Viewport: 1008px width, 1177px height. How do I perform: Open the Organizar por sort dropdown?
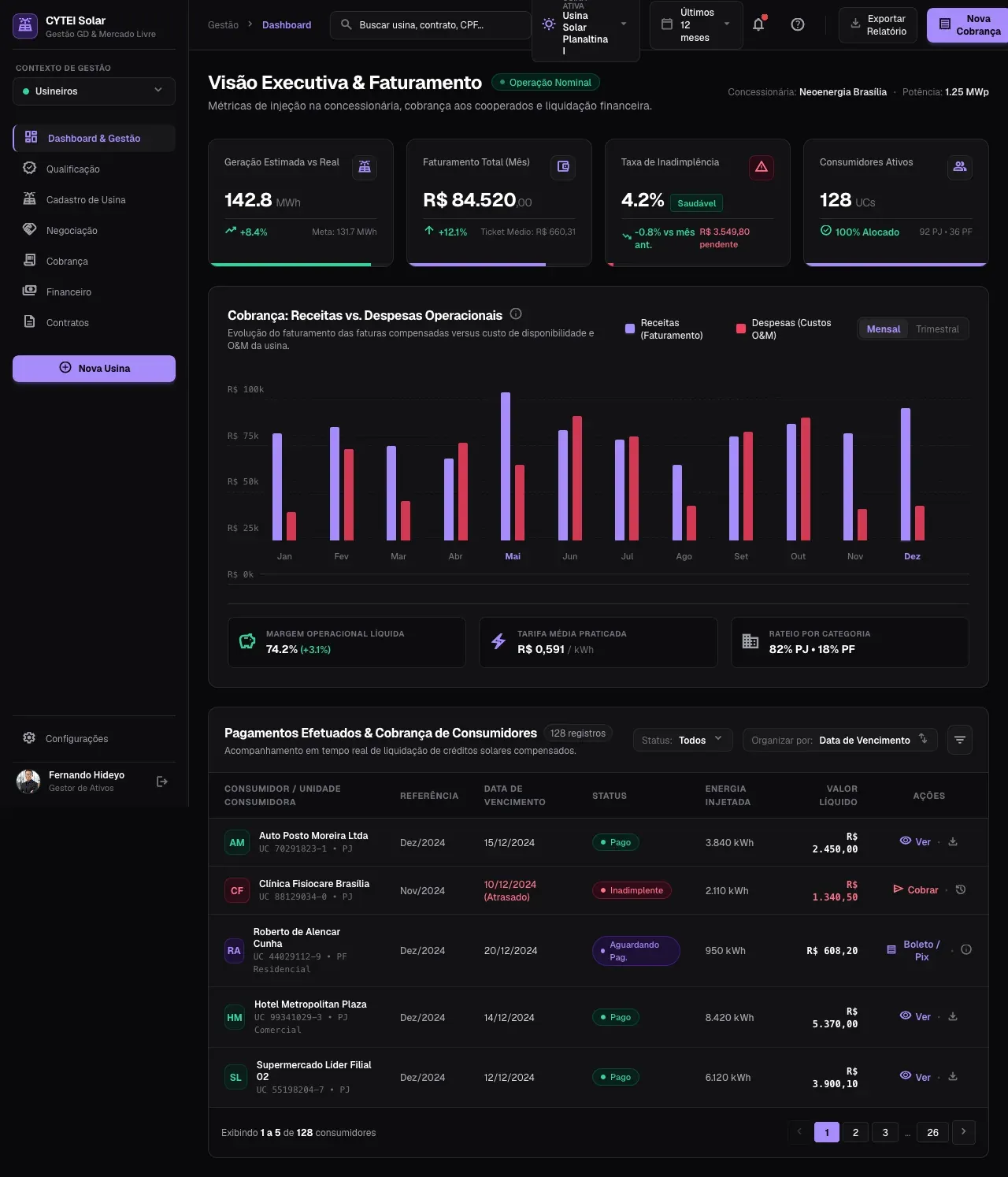(840, 740)
